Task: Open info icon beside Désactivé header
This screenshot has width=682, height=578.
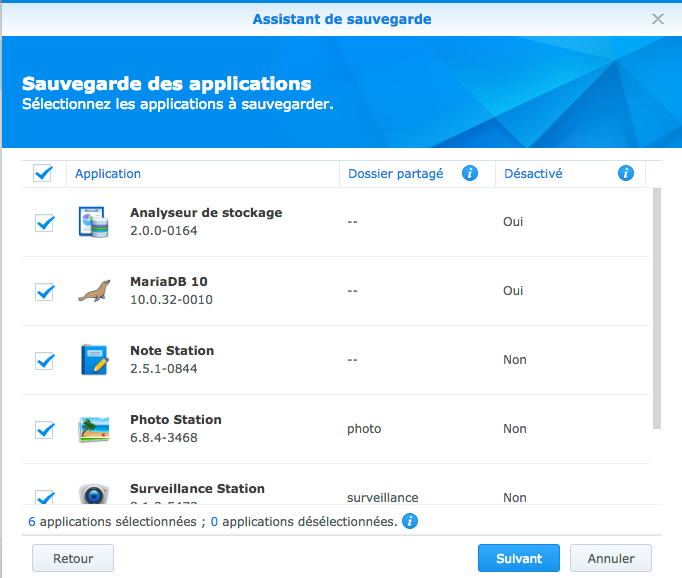Action: click(x=625, y=173)
